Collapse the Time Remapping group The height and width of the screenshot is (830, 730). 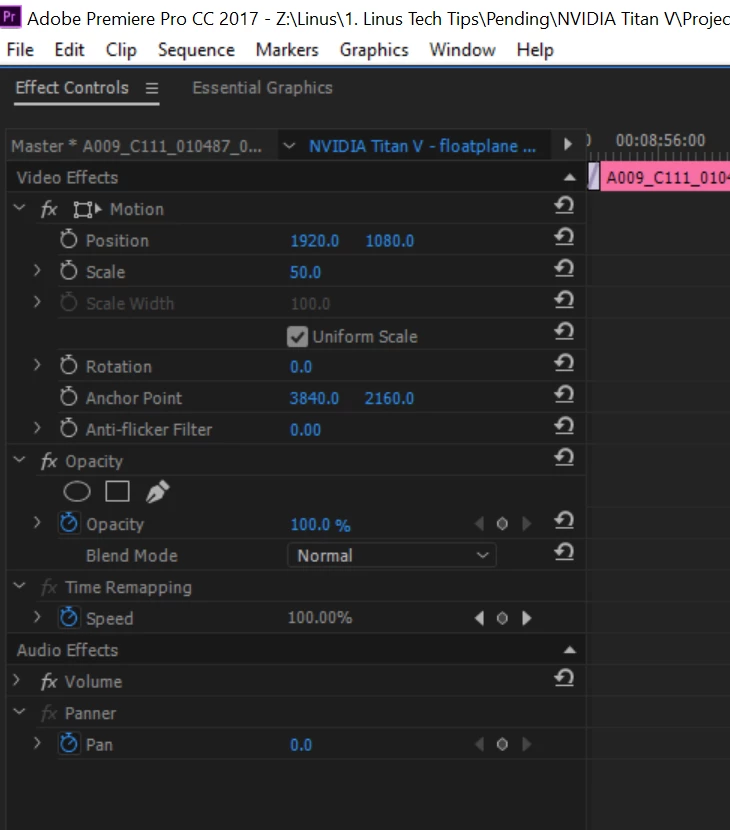click(x=20, y=585)
